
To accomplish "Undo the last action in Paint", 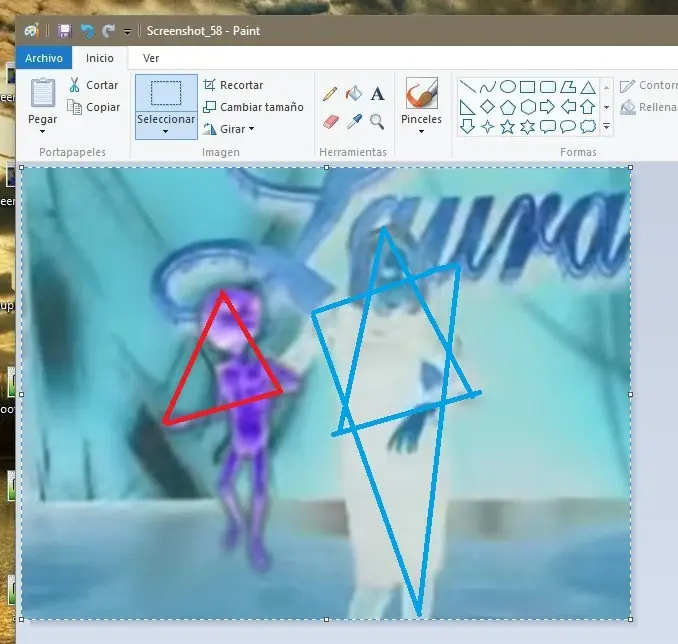I will click(x=88, y=31).
